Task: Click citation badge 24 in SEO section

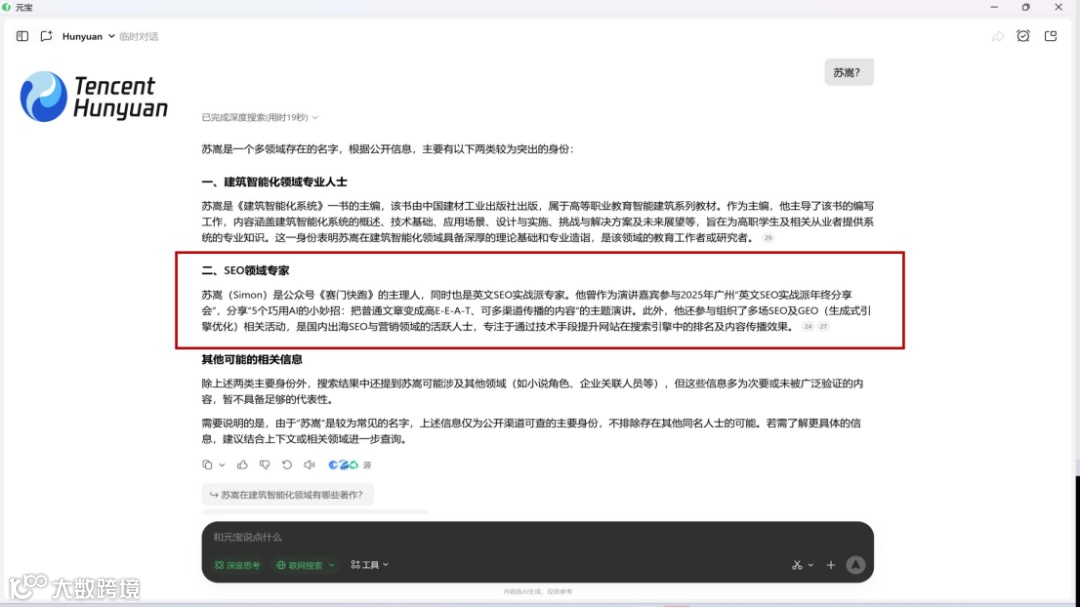Action: point(808,326)
